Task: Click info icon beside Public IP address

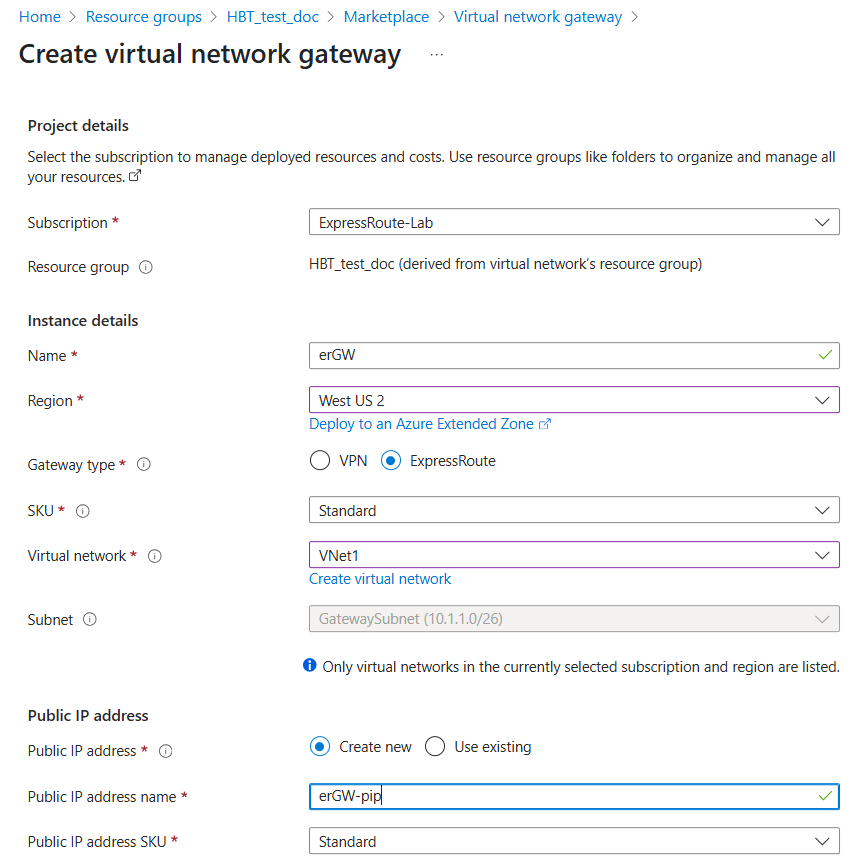Action: (166, 751)
